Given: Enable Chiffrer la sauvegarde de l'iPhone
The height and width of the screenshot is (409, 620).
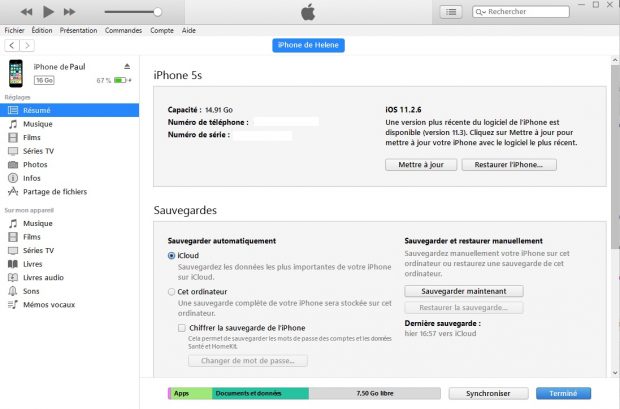Looking at the screenshot, I should (x=181, y=328).
